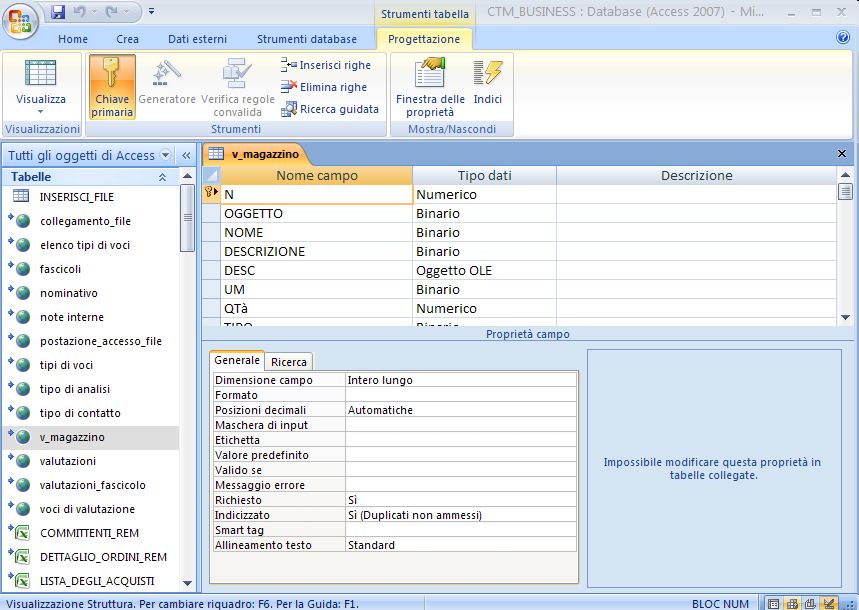Select tipo di analisi table
This screenshot has height=610, width=859.
coord(90,389)
